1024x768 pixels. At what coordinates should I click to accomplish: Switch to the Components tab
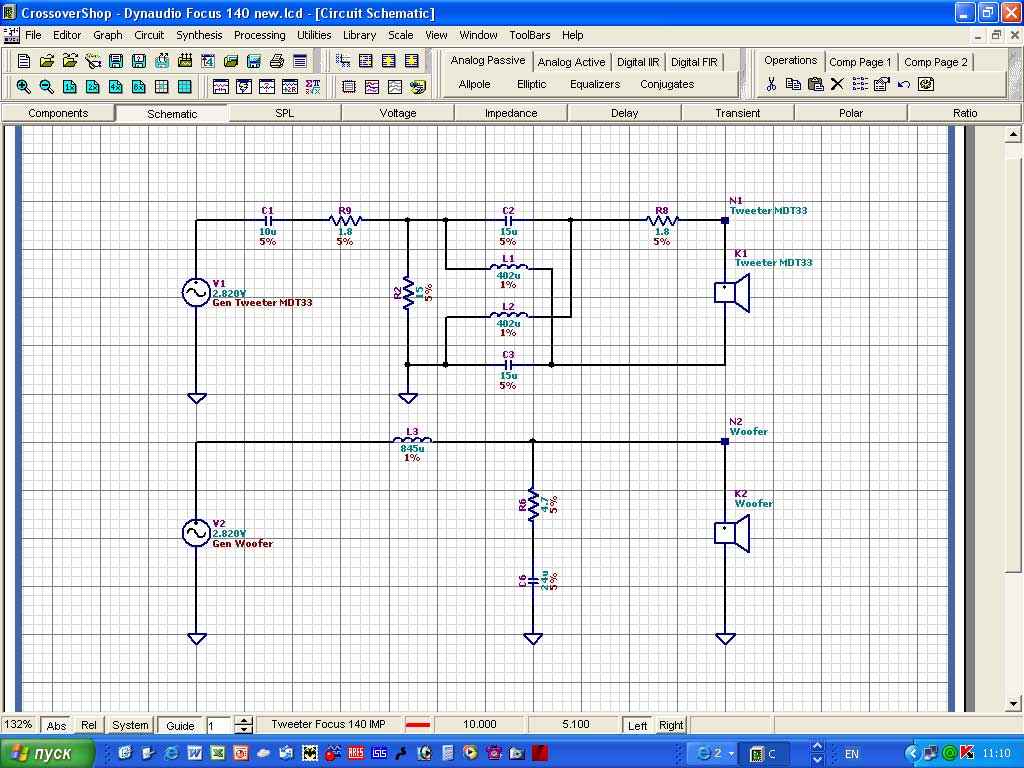tap(58, 113)
